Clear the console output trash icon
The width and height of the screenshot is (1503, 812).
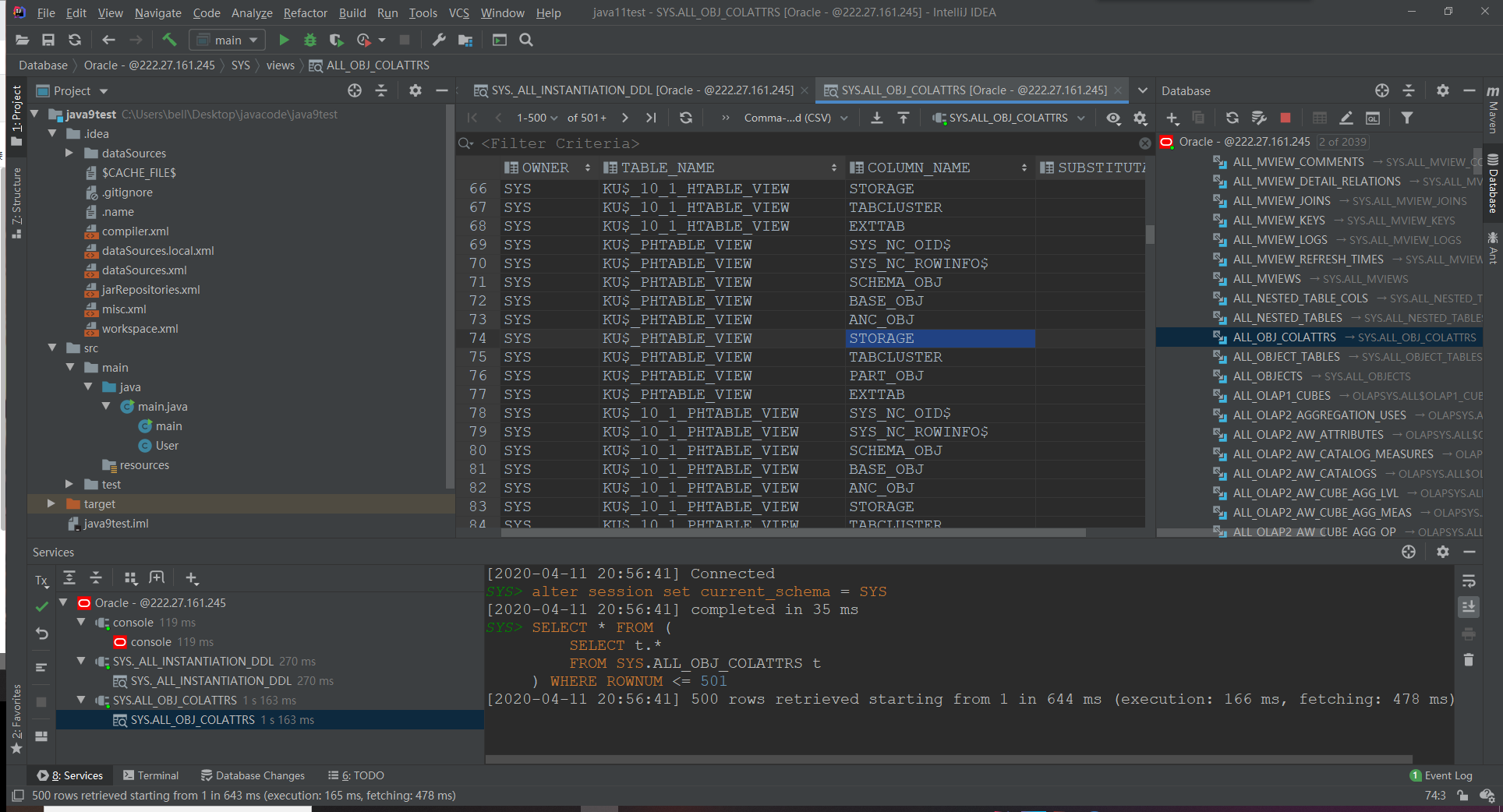click(x=1469, y=660)
